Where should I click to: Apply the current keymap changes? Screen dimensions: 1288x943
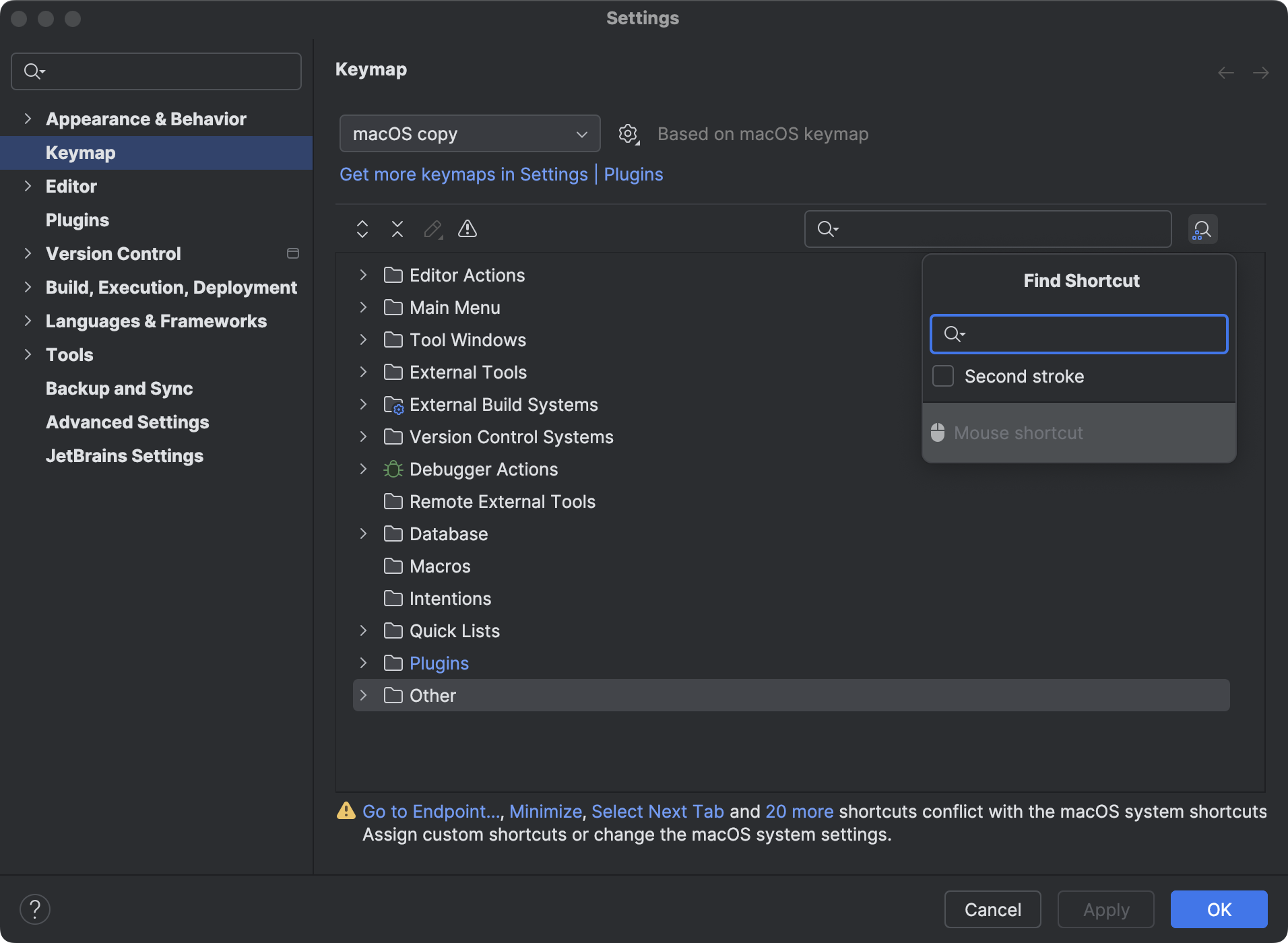1105,909
